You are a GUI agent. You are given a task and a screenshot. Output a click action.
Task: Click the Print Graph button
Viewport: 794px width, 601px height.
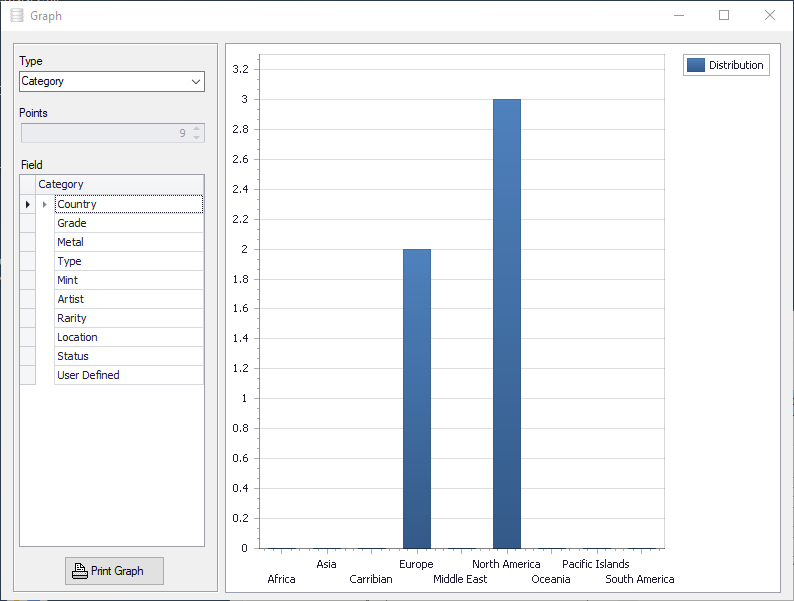tap(114, 571)
